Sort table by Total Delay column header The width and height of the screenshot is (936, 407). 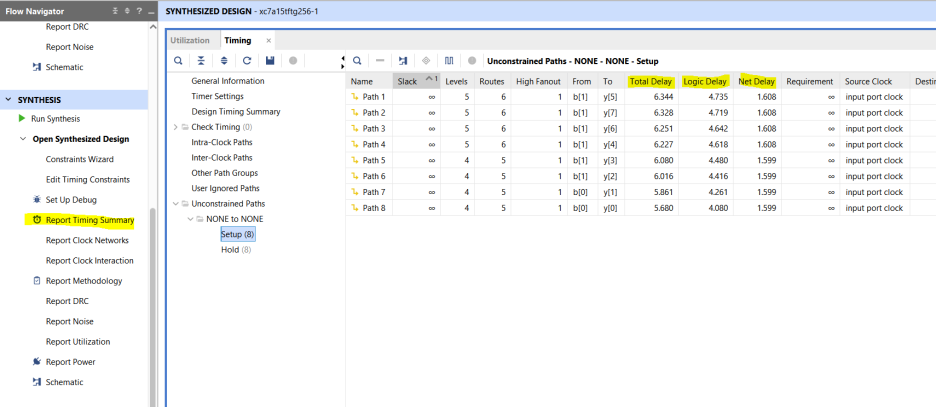[649, 81]
